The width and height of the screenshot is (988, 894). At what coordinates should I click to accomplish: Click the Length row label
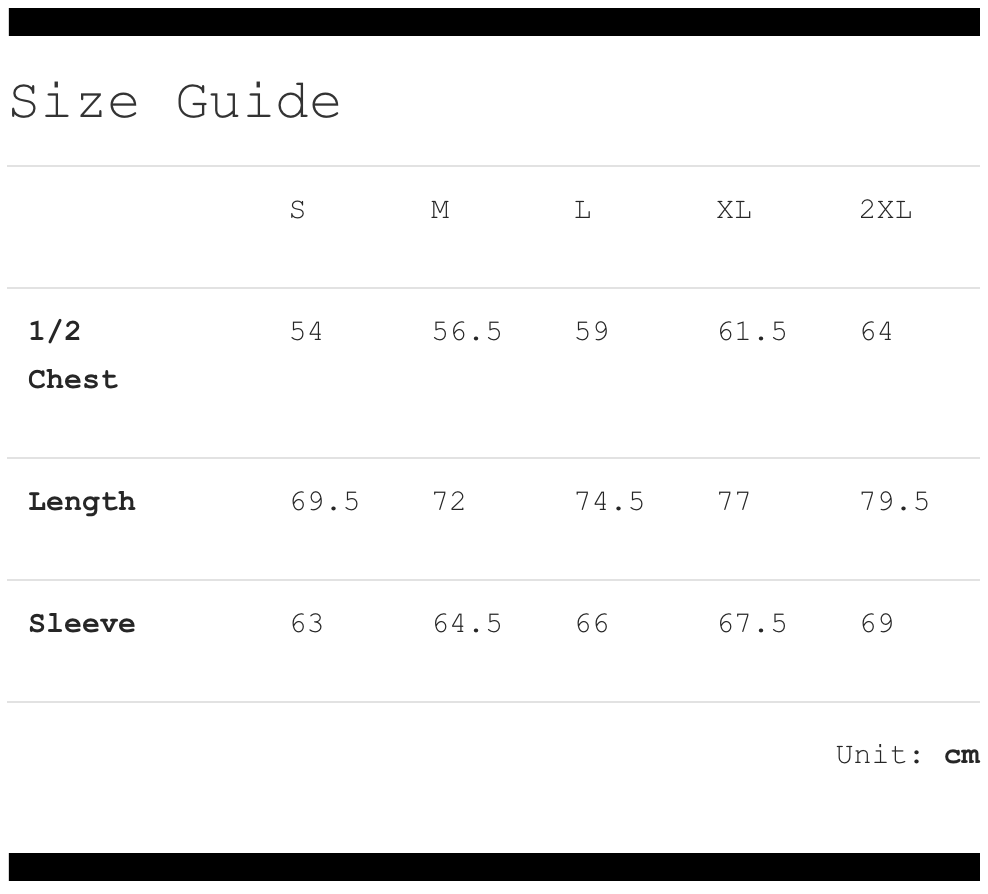click(82, 501)
